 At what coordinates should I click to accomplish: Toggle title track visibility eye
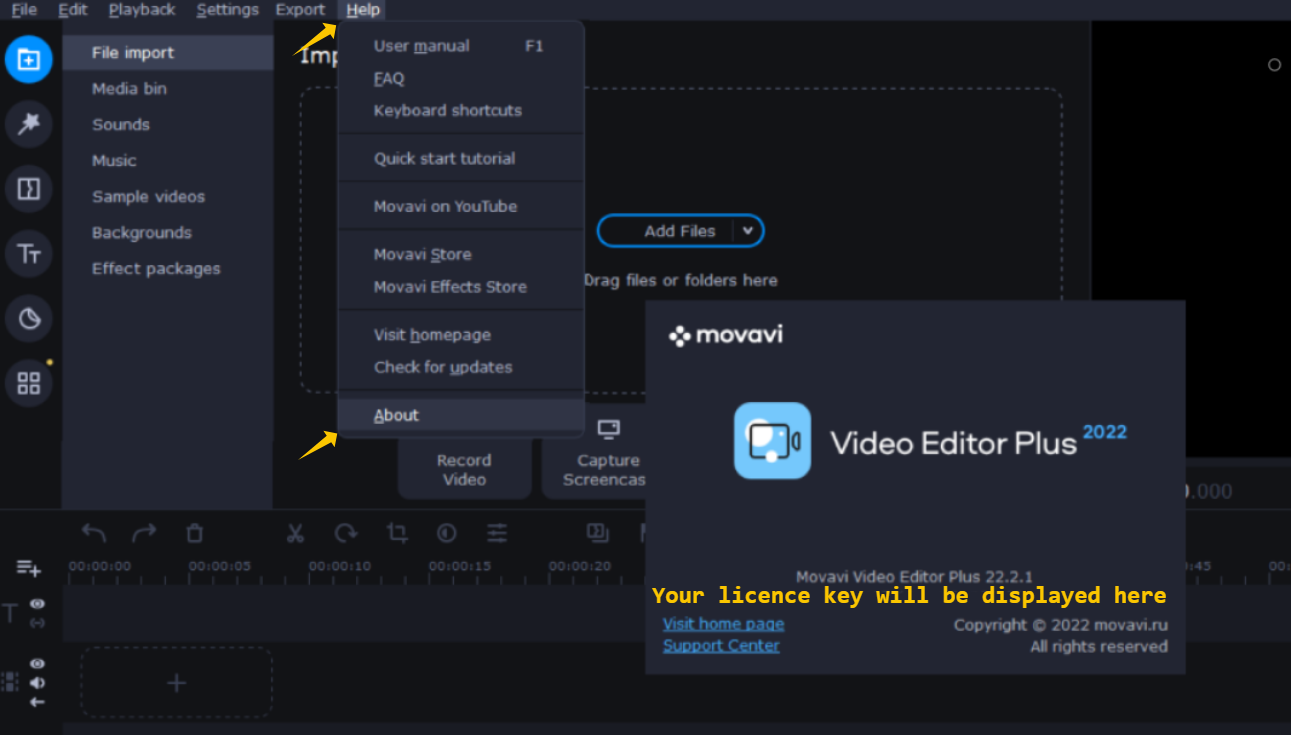coord(37,604)
